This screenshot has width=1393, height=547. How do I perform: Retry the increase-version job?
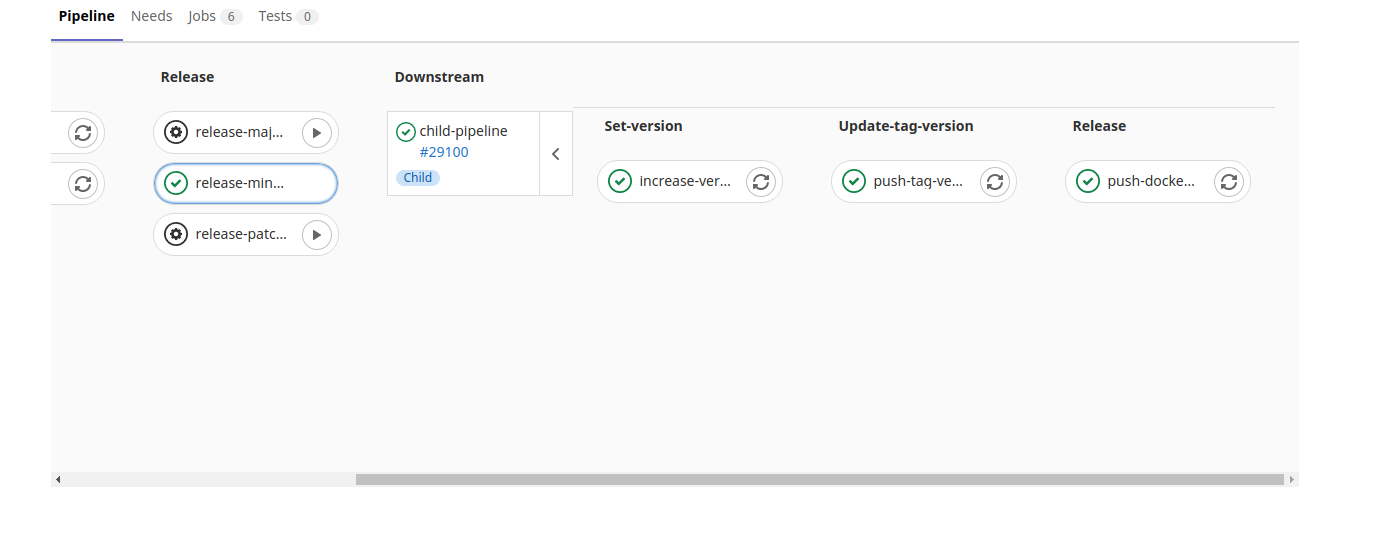(x=761, y=181)
